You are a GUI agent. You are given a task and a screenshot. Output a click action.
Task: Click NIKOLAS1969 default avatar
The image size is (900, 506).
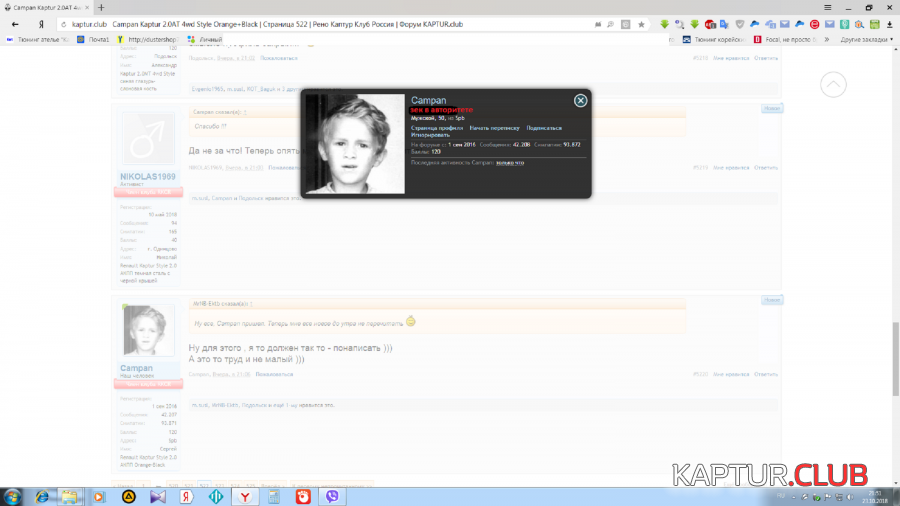pos(148,138)
